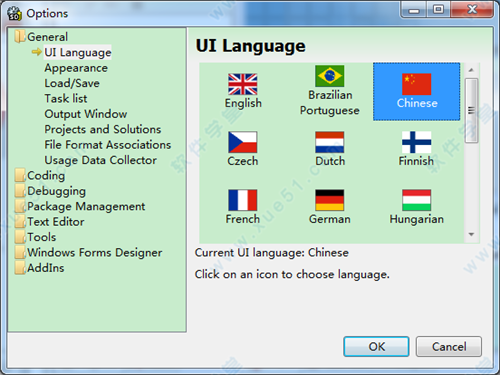Click the Text Editor folder icon
Viewport: 500px width, 375px height.
(20, 222)
